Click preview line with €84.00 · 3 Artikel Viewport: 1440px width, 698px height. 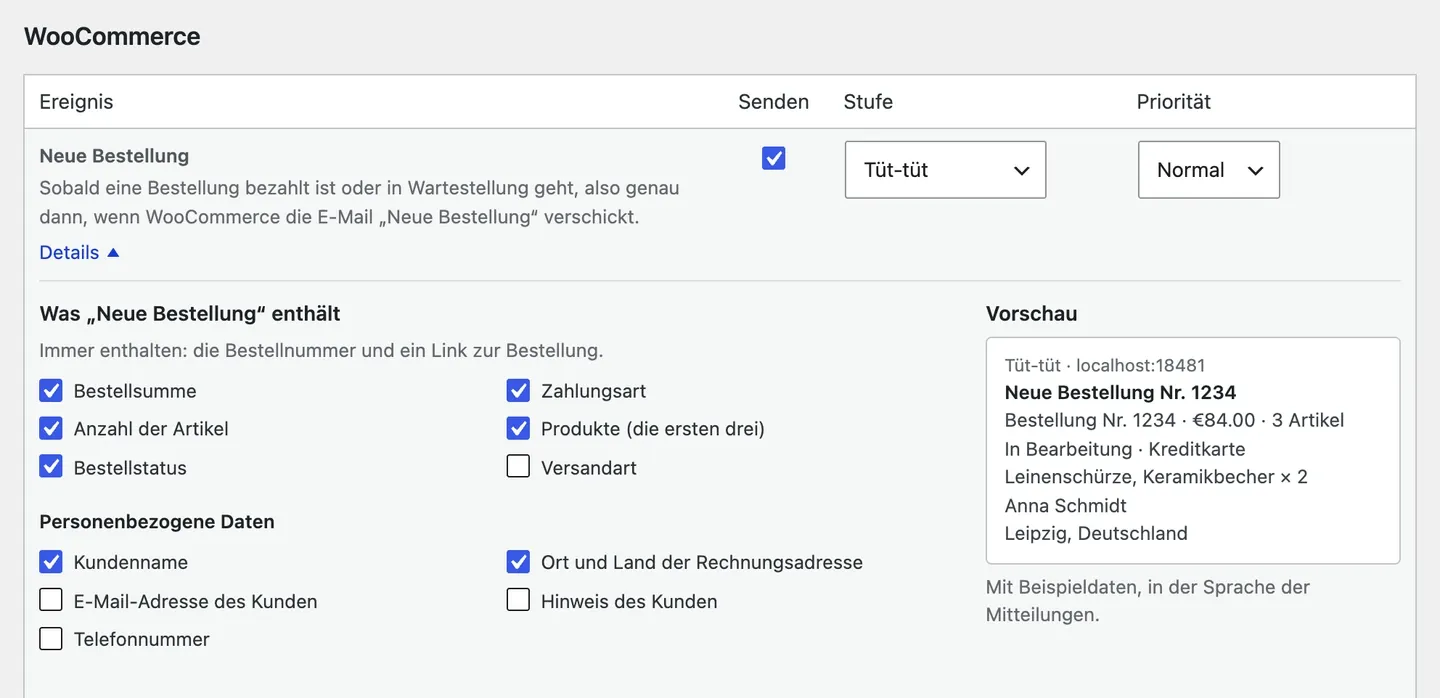coord(1174,421)
